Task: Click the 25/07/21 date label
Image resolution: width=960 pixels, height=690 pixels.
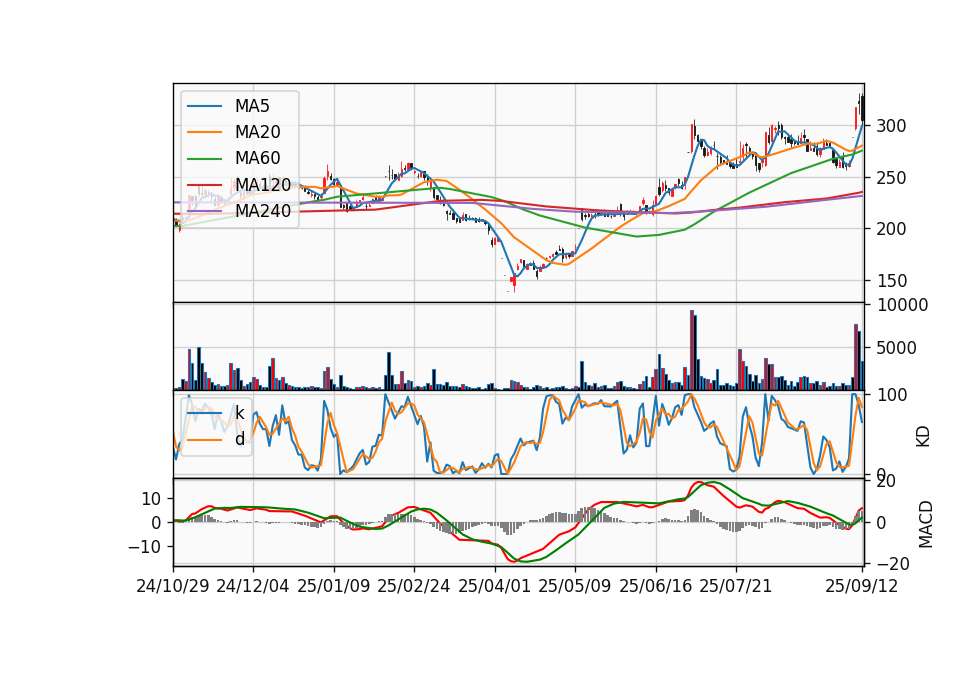Action: [x=735, y=586]
